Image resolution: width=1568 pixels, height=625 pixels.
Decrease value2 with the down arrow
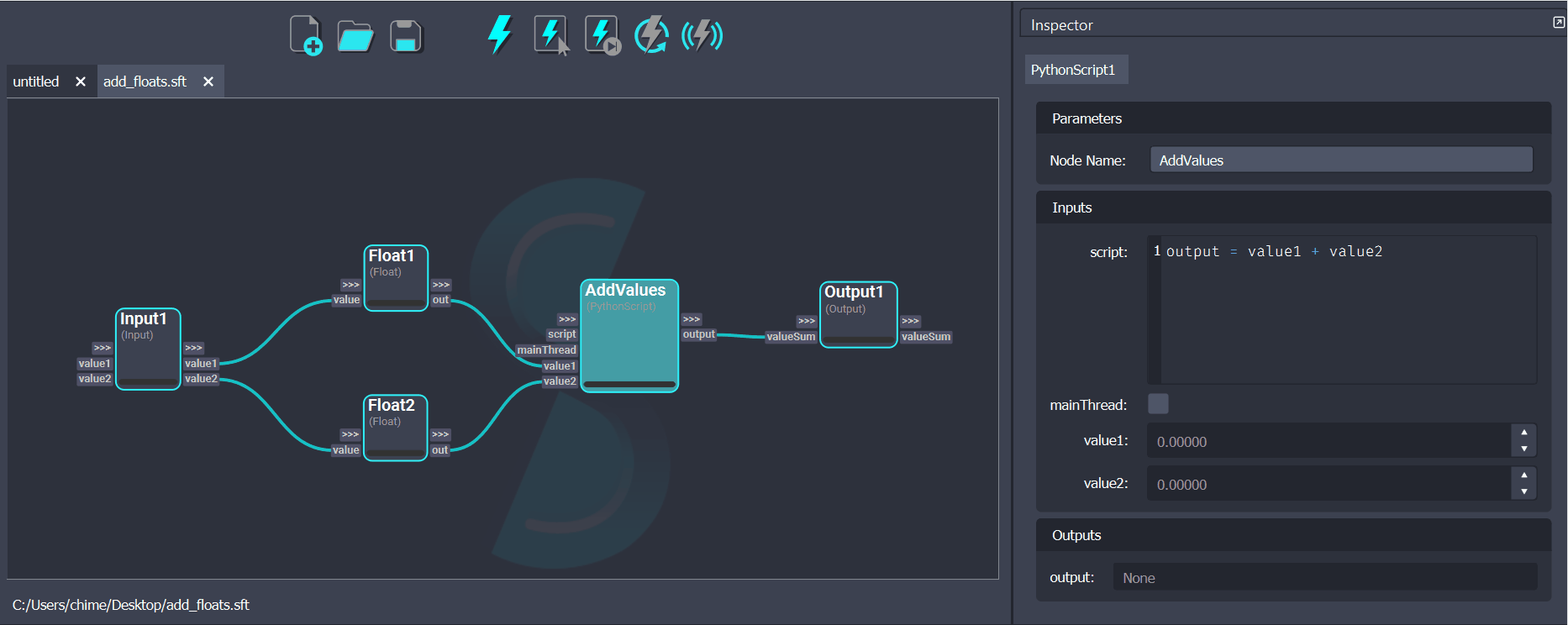pos(1523,491)
